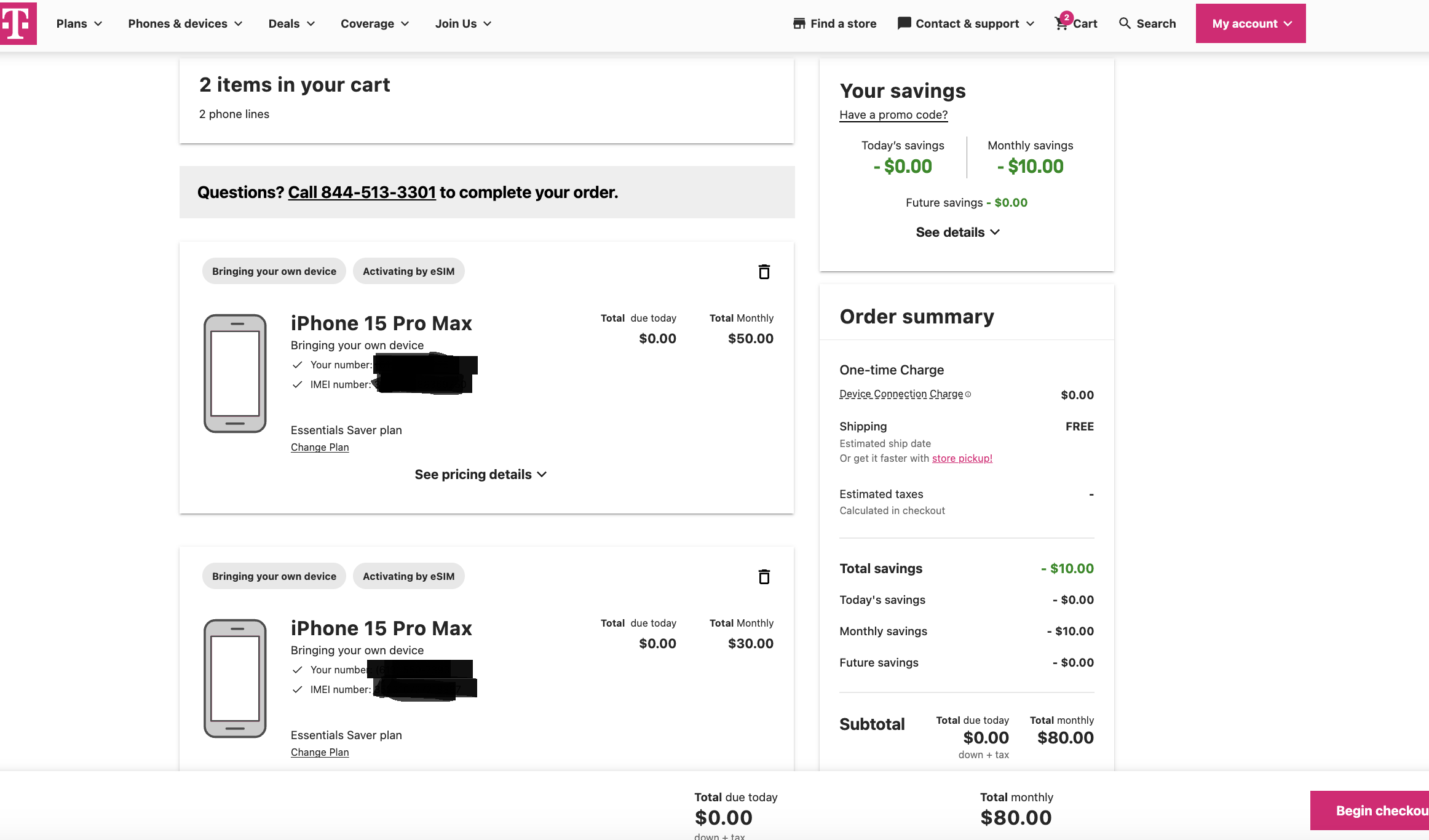Click the T-Mobile logo icon
The image size is (1429, 840).
point(17,23)
